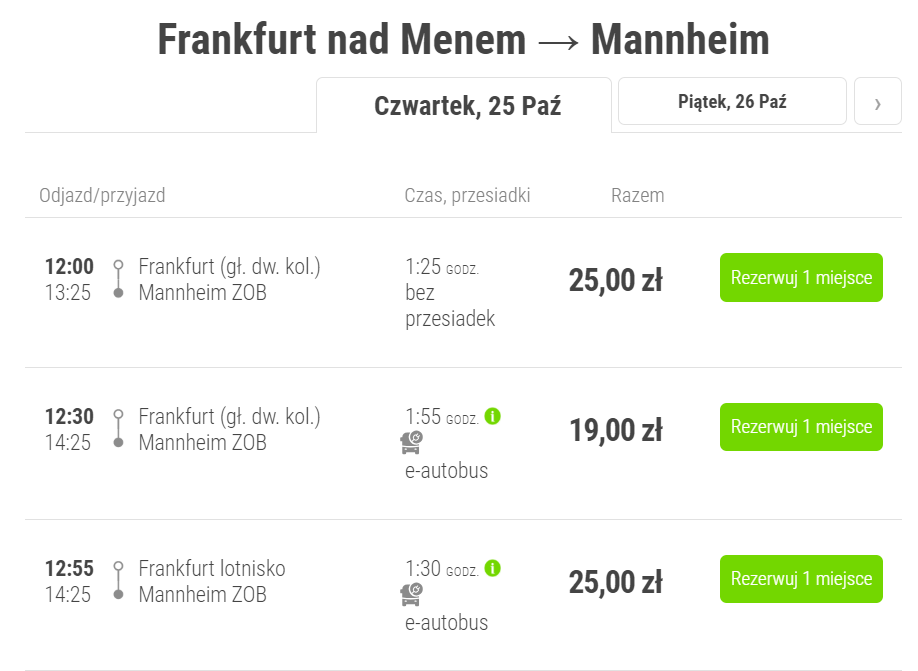Reserve a seat from Frankfurt lotnisko

coord(801,579)
